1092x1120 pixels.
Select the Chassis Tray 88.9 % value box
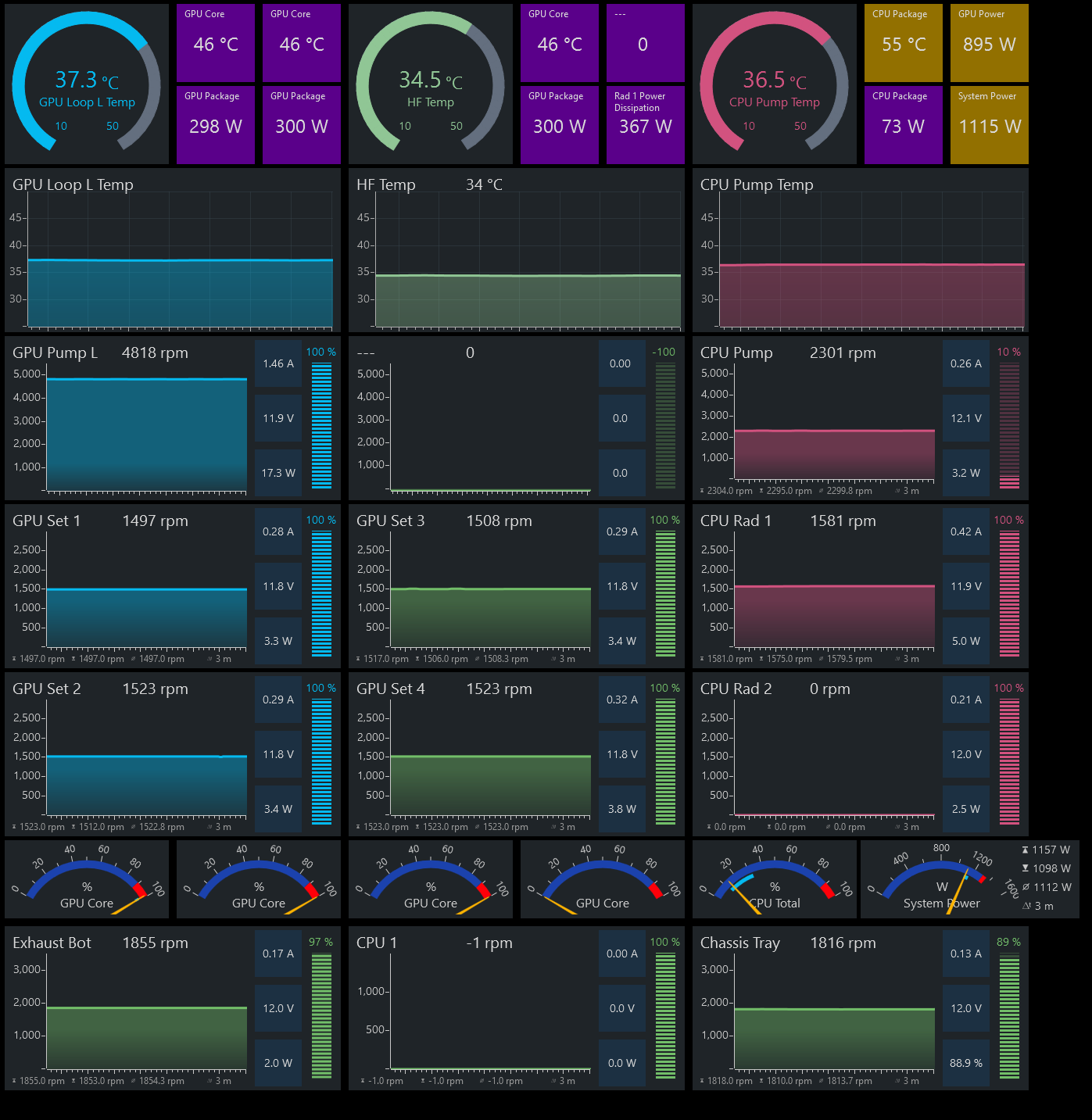[966, 1063]
